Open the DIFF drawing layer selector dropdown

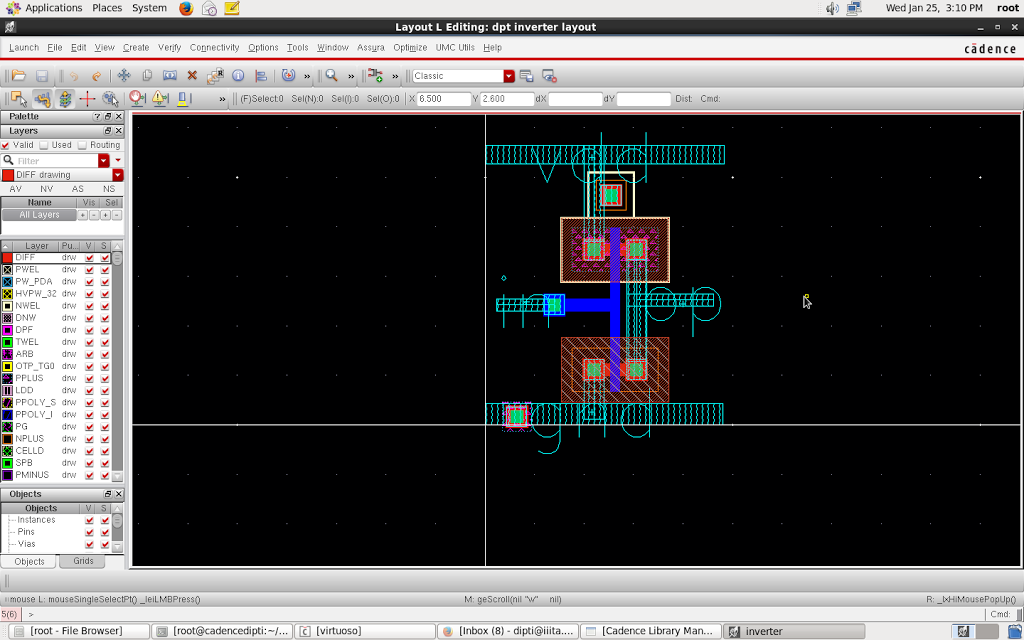click(117, 174)
